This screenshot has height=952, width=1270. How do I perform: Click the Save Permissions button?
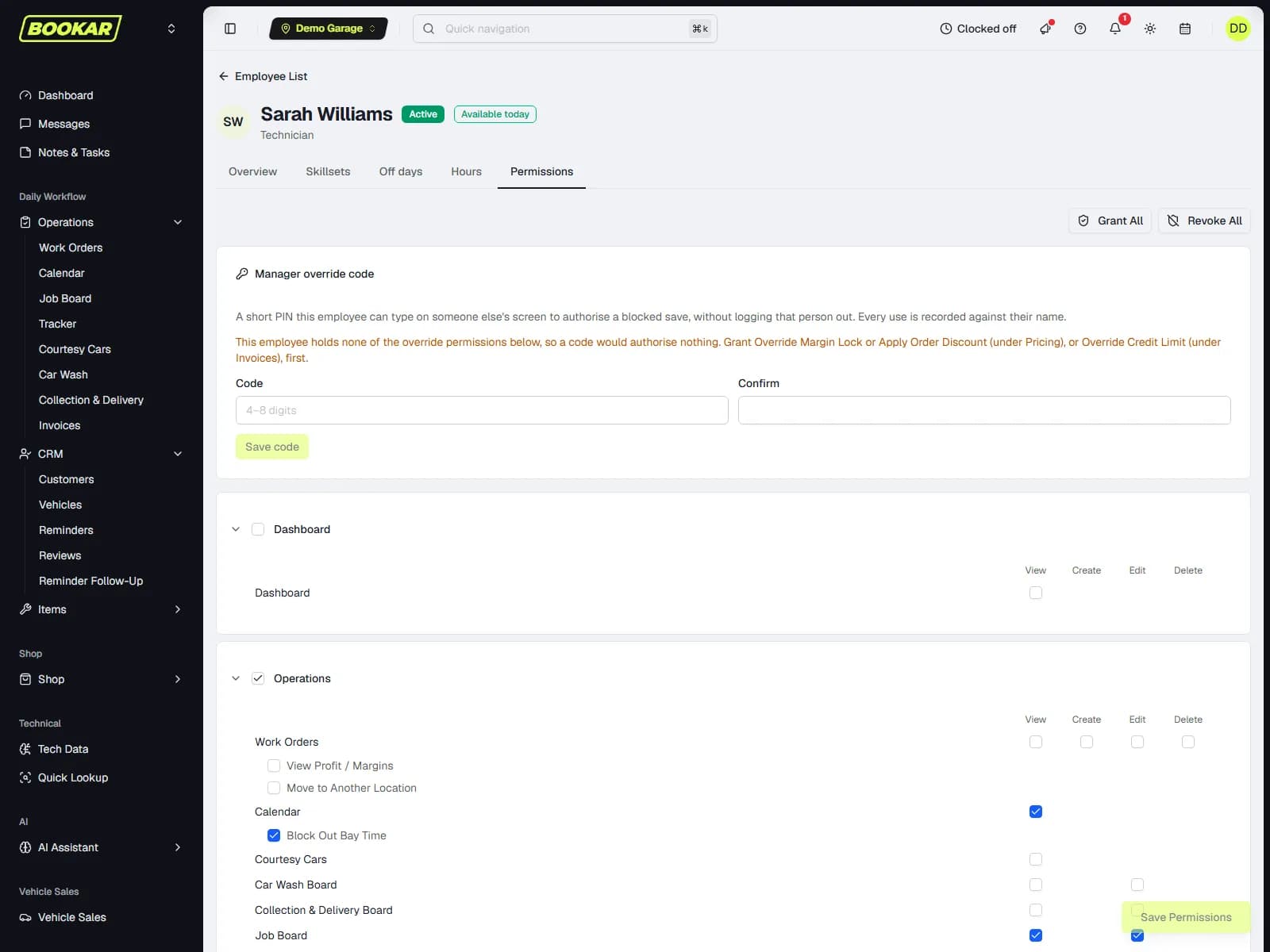(x=1186, y=917)
